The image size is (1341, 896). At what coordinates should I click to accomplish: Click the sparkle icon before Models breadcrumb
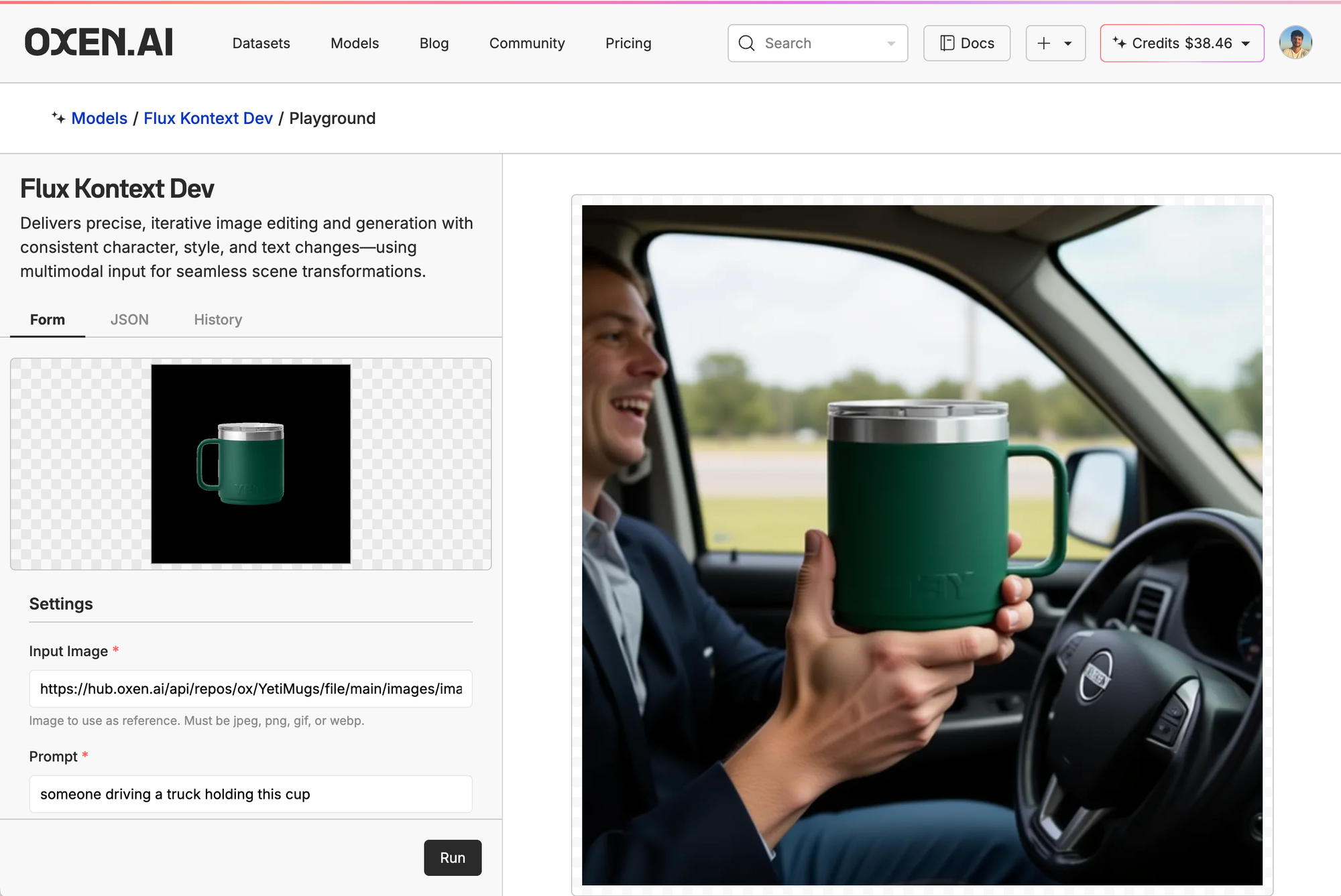59,118
